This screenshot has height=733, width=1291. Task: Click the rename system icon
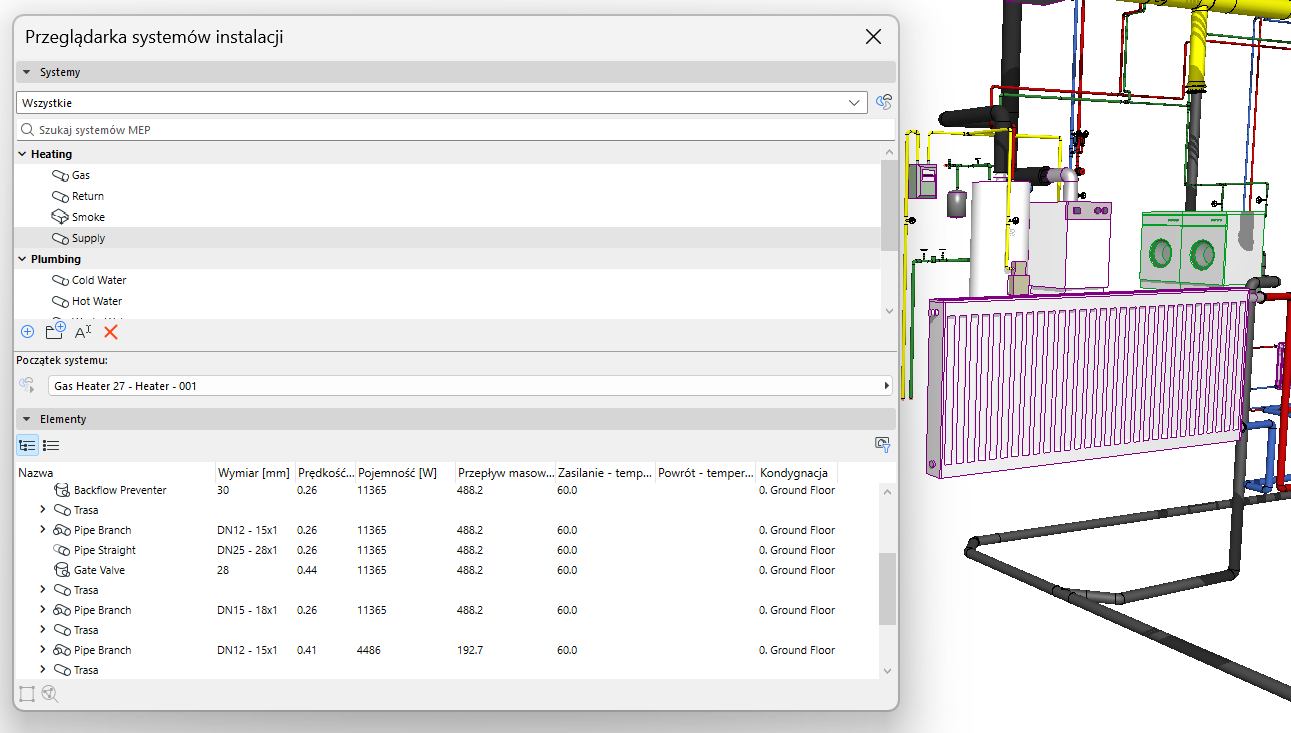[83, 331]
